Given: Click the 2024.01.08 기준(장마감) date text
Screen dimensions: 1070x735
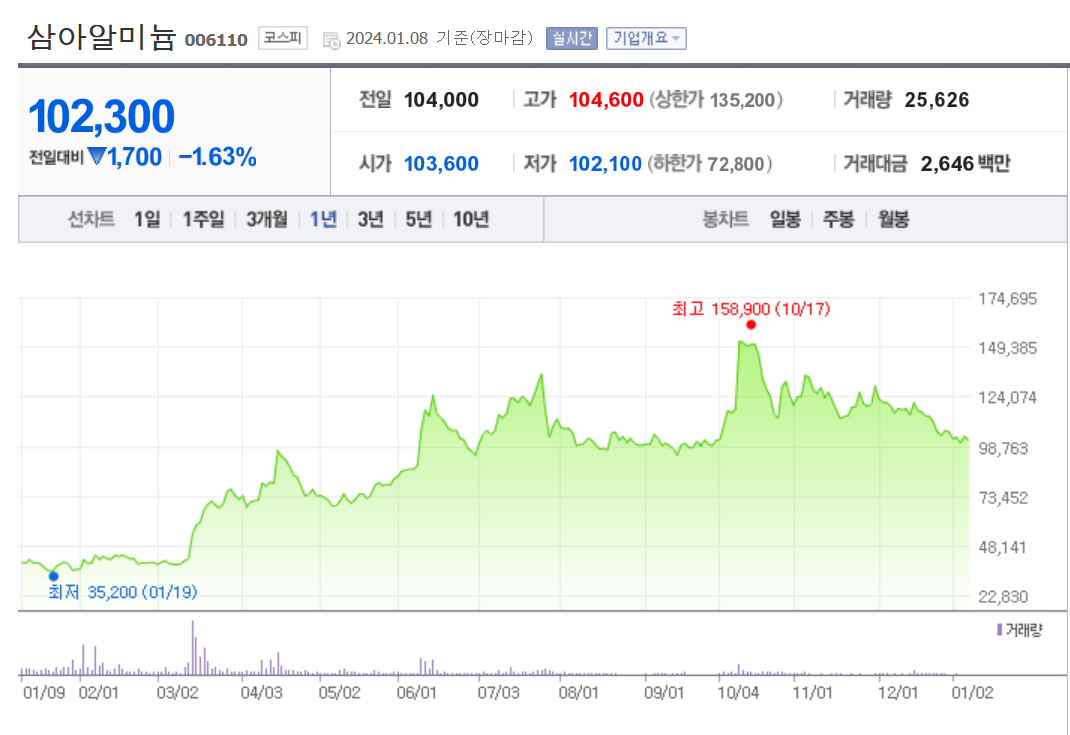Looking at the screenshot, I should (x=439, y=38).
